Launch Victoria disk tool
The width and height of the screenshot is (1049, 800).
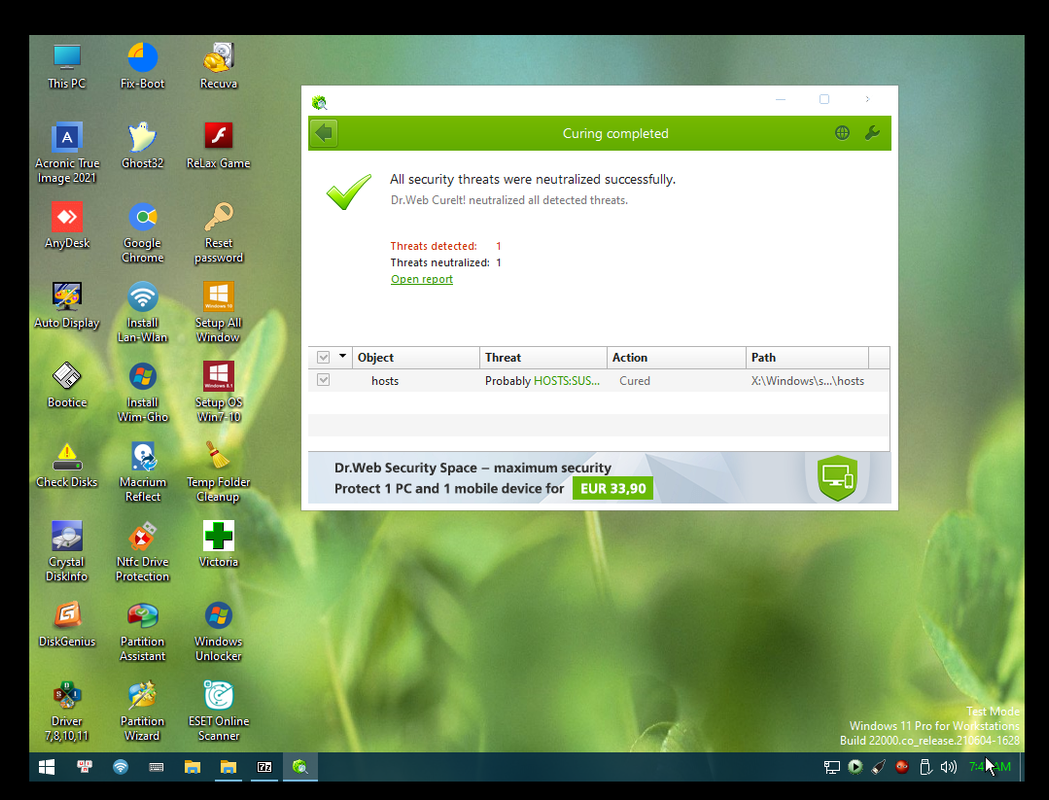click(x=218, y=544)
